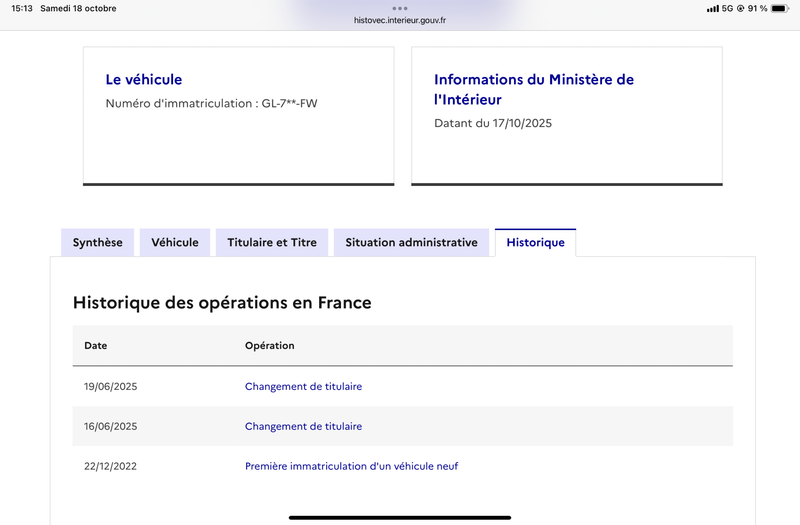Open the Synthèse tab
800x525 pixels.
coord(97,243)
